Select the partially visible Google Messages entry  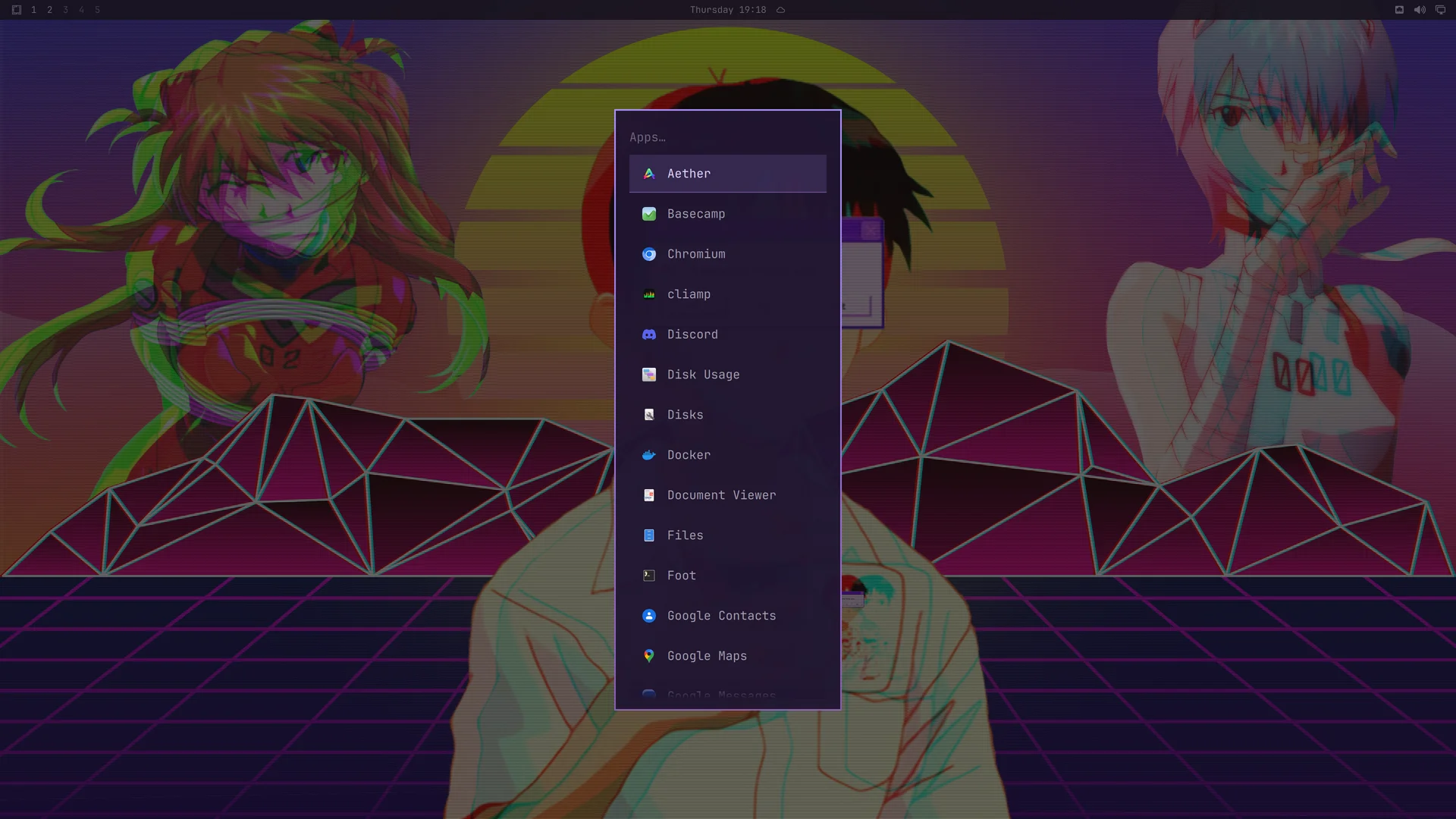[x=728, y=695]
